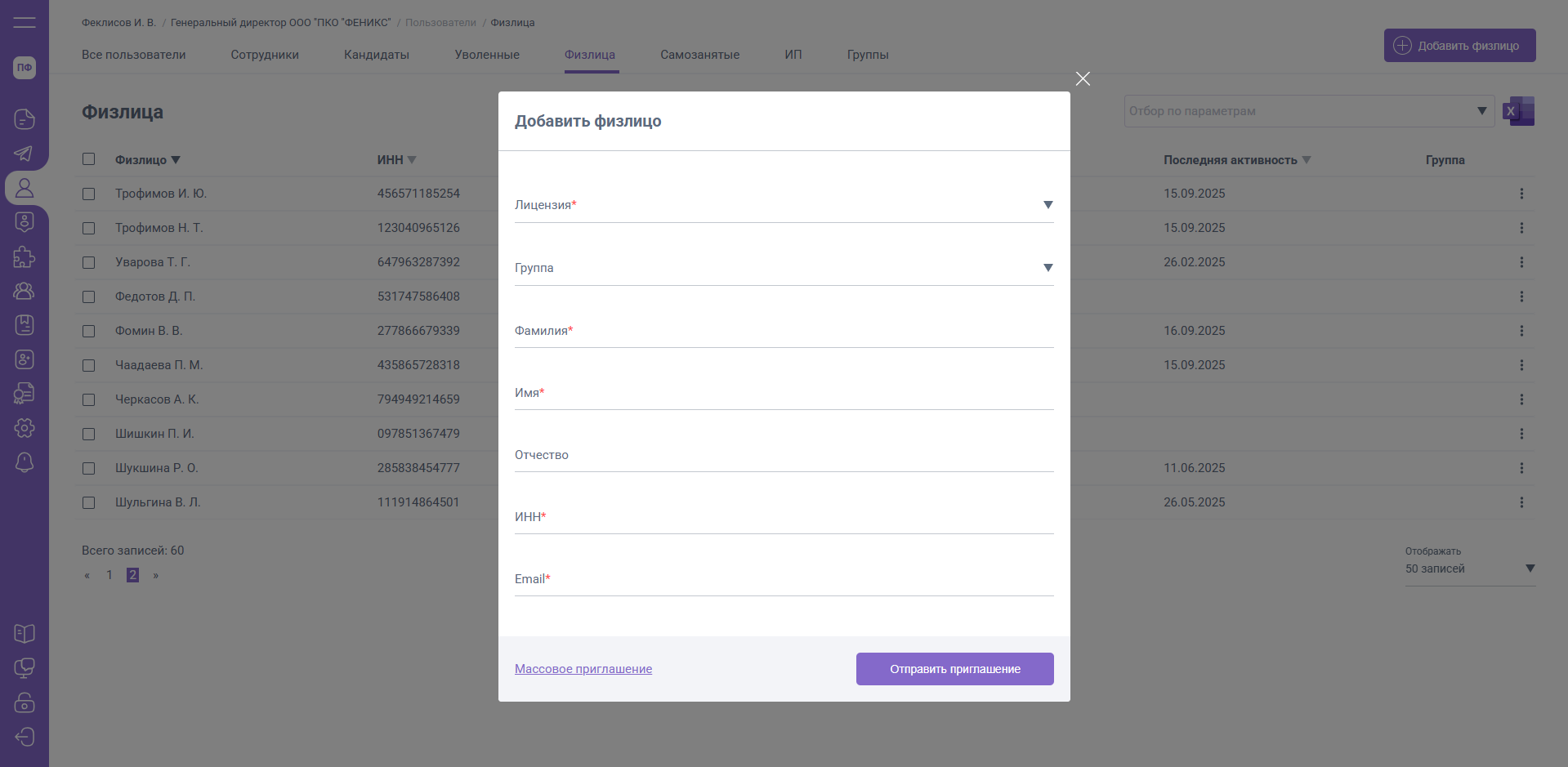Screen dimensions: 1568x767
Task: Click the Отправить приглашение button
Action: (954, 669)
